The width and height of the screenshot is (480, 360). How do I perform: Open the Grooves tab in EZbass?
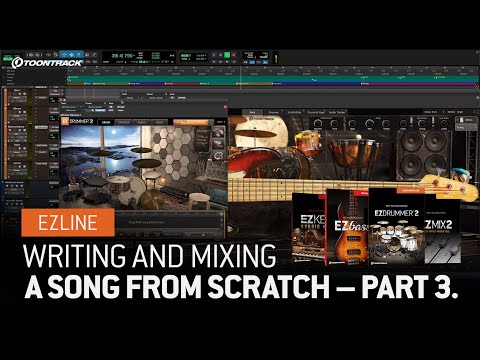(x=274, y=112)
